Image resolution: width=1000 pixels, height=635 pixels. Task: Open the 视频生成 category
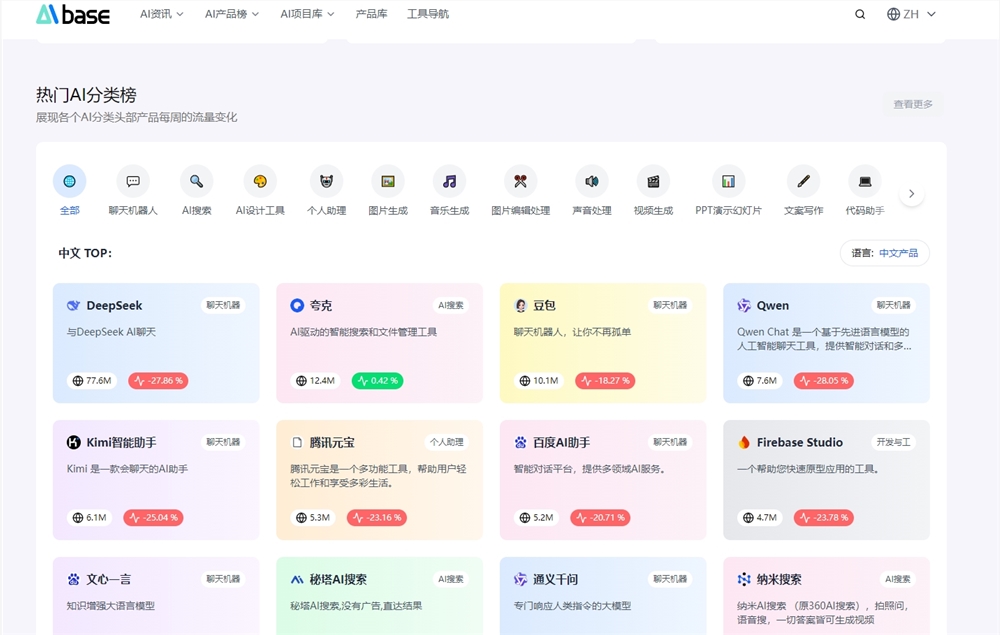pyautogui.click(x=654, y=180)
